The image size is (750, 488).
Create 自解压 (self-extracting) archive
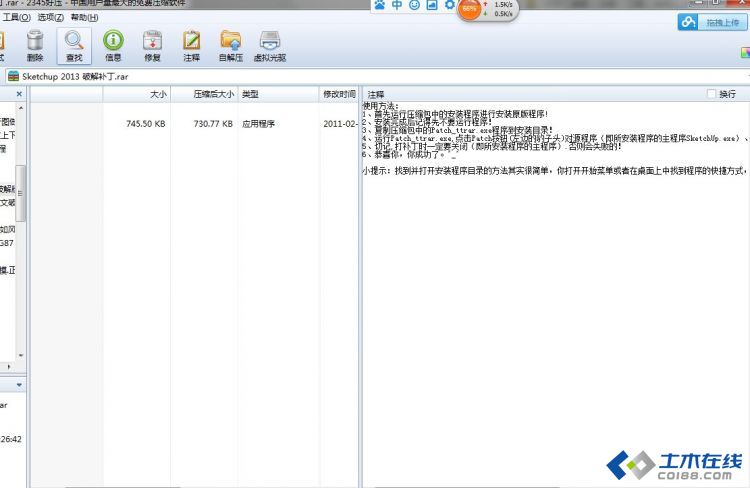(x=231, y=46)
